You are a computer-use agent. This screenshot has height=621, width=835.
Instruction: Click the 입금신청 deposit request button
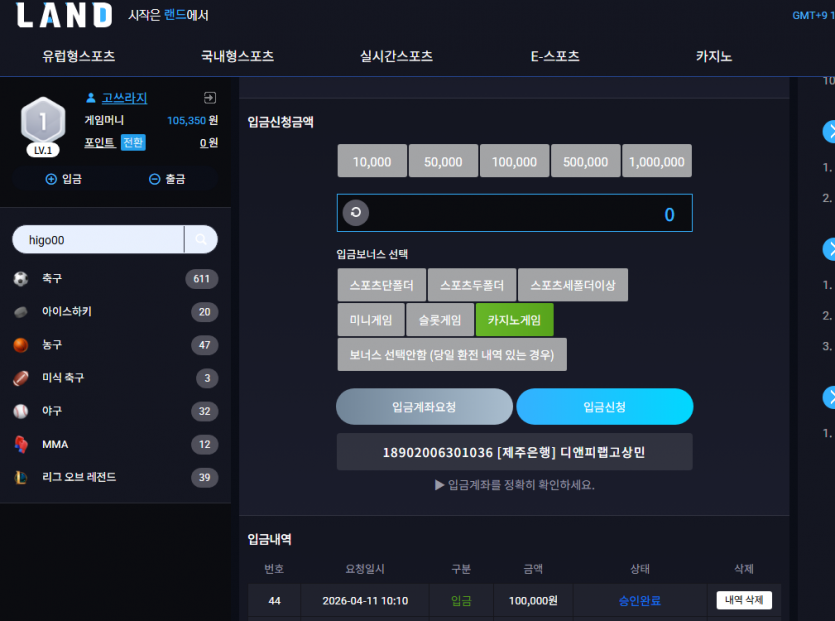604,406
